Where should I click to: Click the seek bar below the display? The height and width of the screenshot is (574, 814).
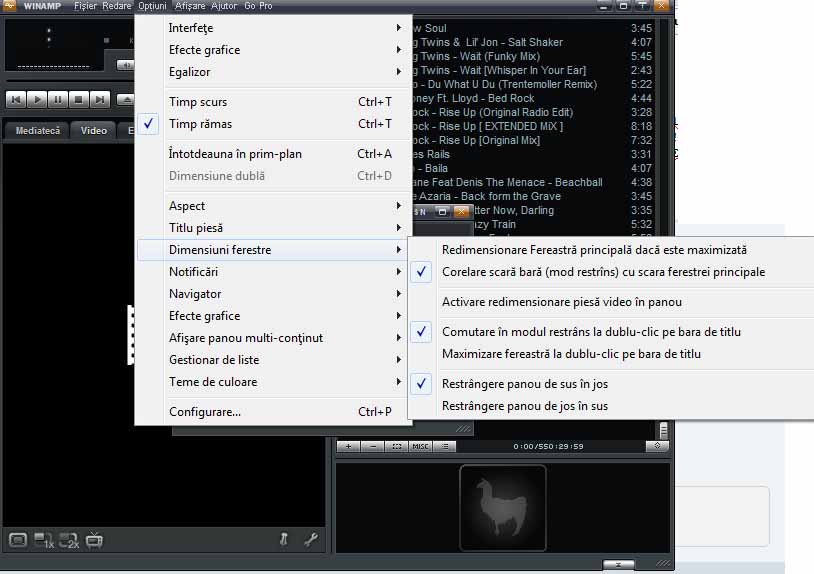pos(70,81)
